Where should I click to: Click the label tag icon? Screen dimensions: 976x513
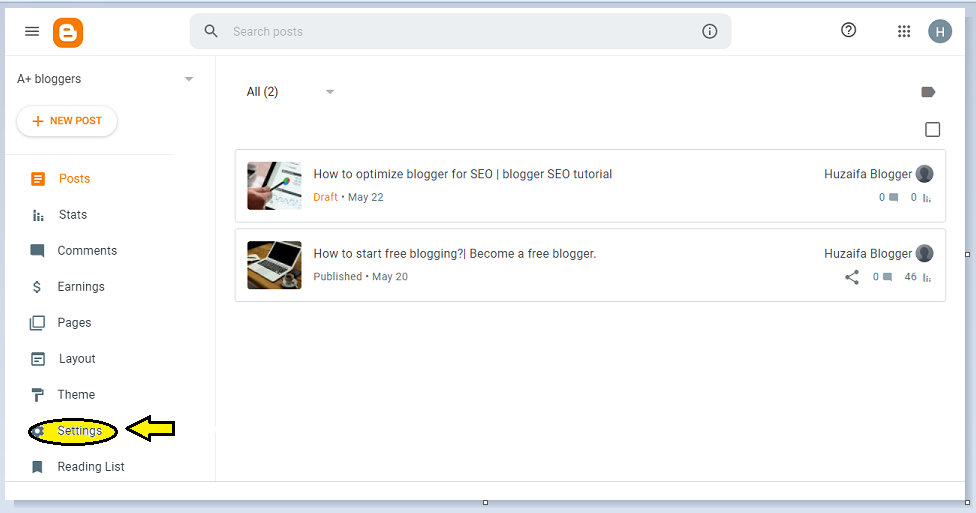[x=928, y=92]
